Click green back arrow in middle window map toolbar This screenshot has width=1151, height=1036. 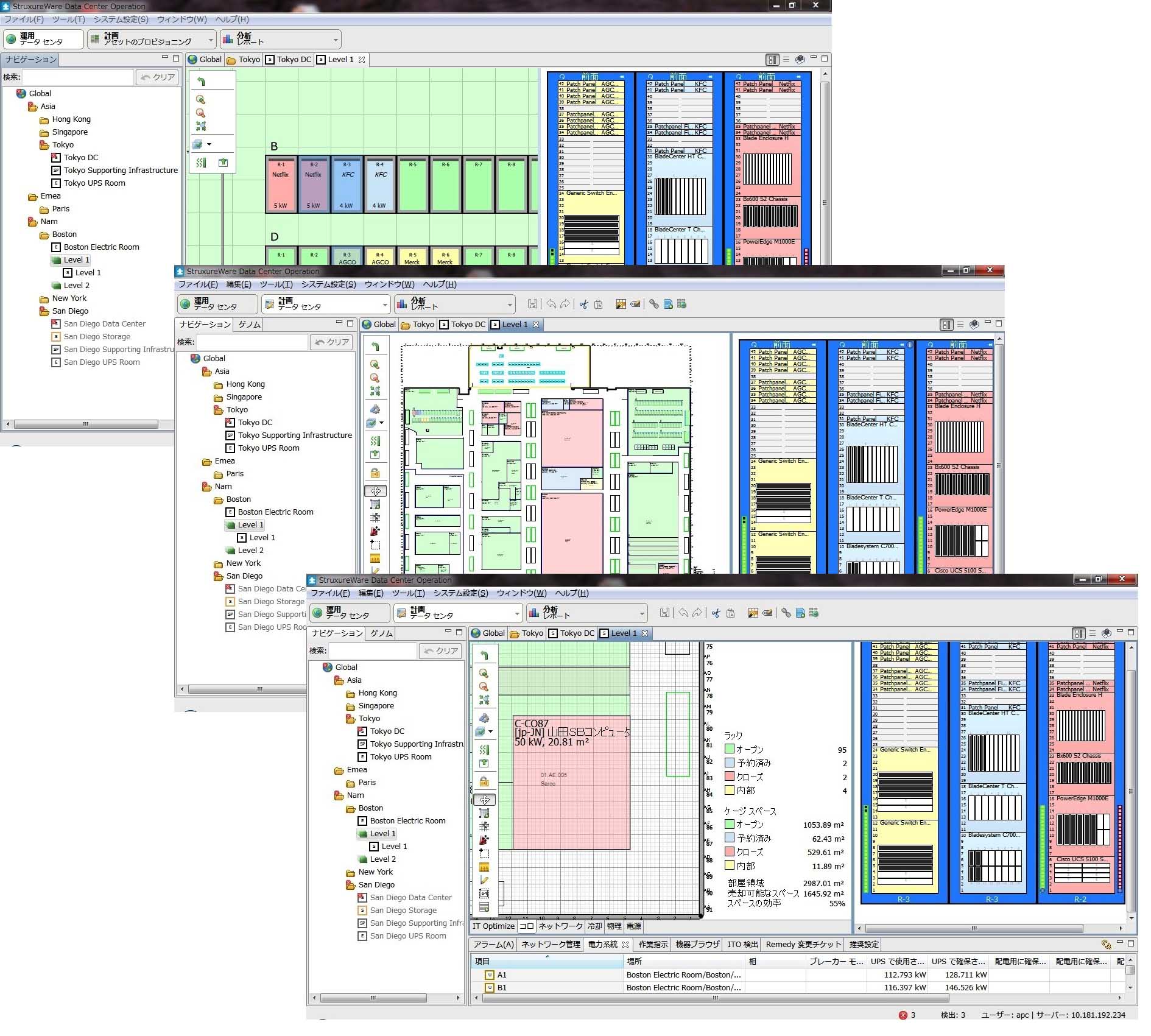(x=375, y=347)
